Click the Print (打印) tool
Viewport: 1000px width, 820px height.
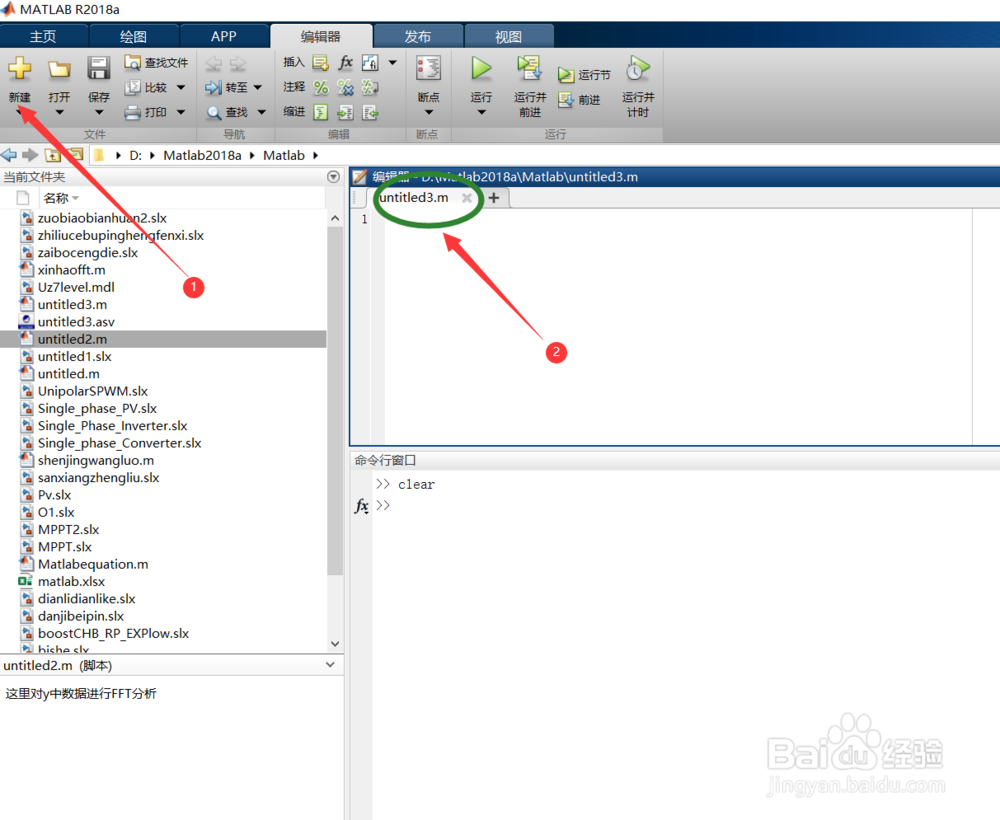click(147, 112)
